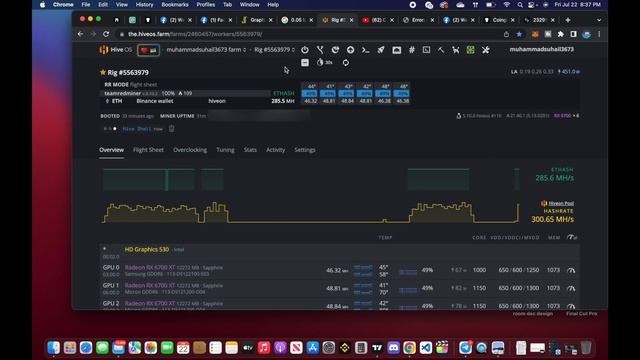The image size is (640, 360).
Task: Click Radeon RX 6700 XT name of GPU 0
Action: point(150,267)
